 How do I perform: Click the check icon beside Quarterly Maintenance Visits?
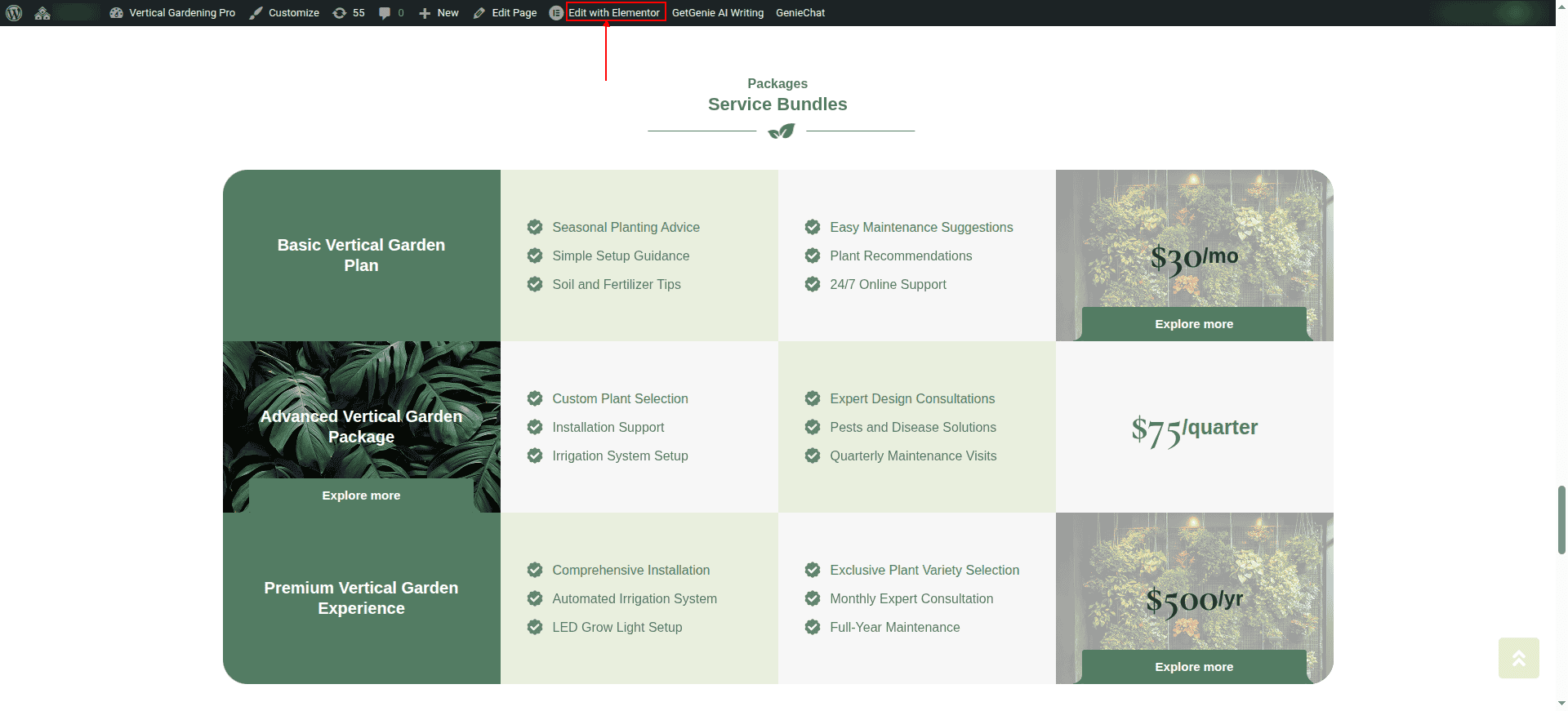click(813, 455)
